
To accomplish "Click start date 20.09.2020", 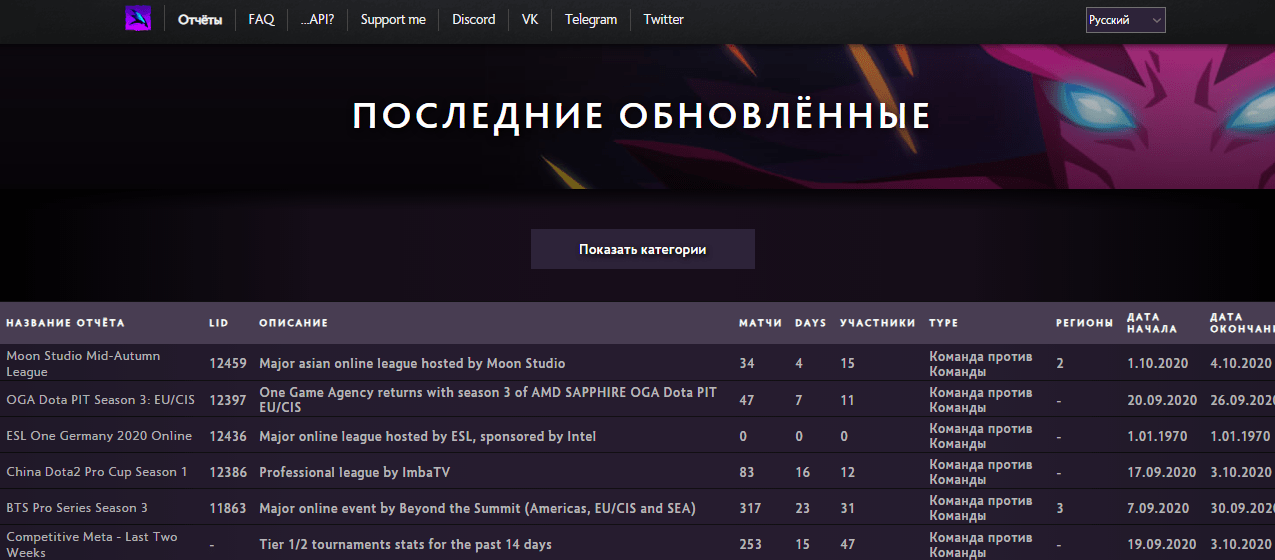I will point(1162,400).
